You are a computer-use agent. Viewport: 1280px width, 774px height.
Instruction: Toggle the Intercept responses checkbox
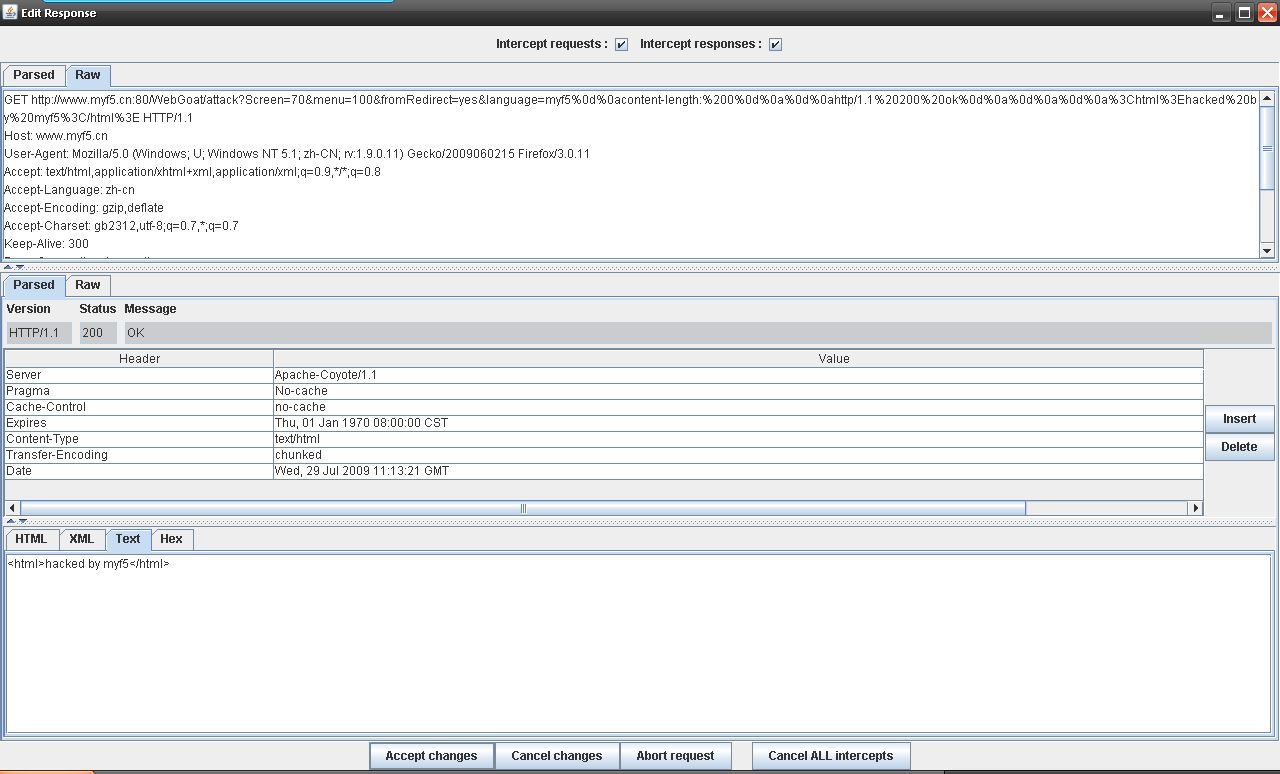point(775,44)
